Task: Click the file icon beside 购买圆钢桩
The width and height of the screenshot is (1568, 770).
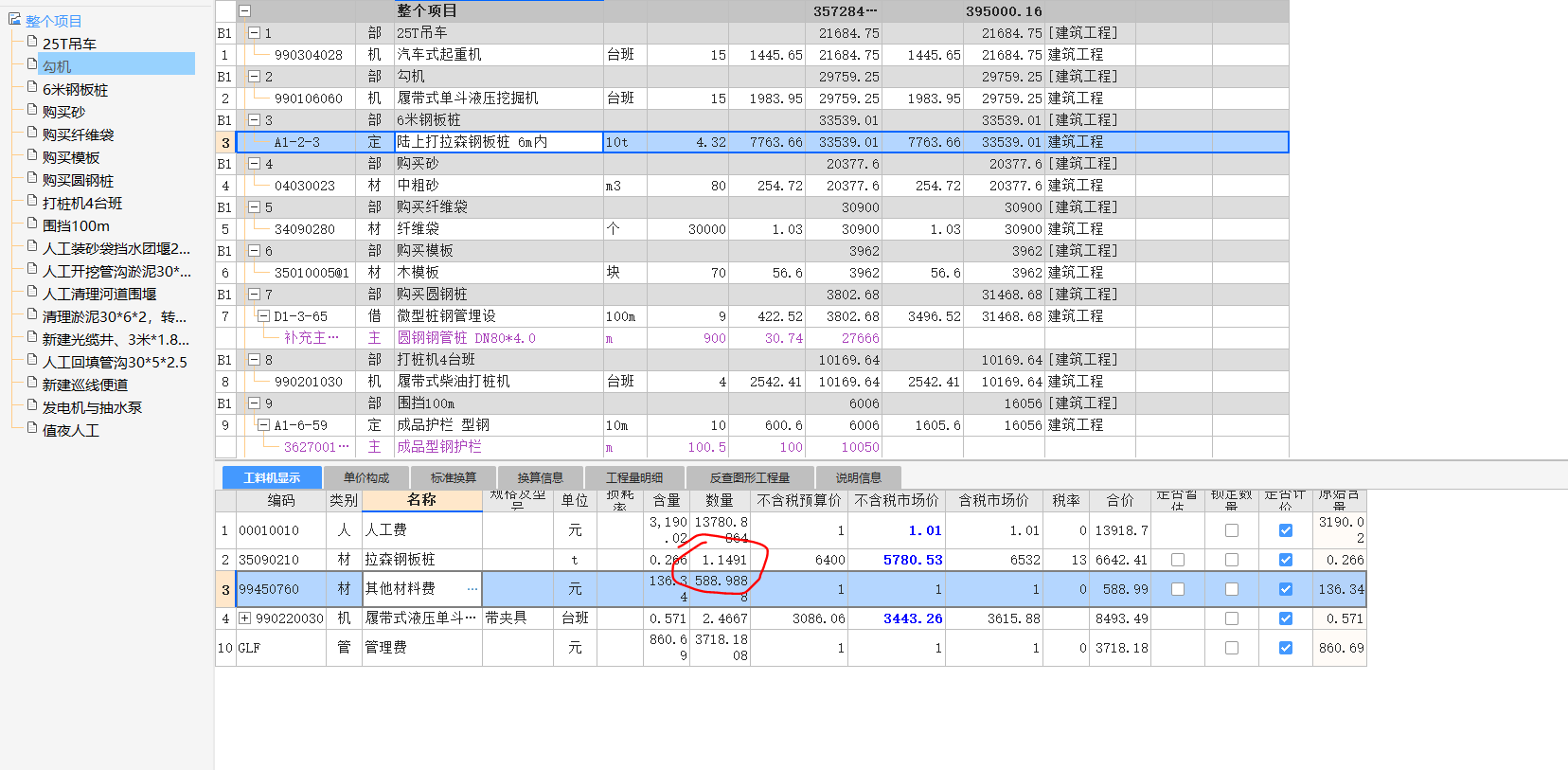Action: coord(32,178)
